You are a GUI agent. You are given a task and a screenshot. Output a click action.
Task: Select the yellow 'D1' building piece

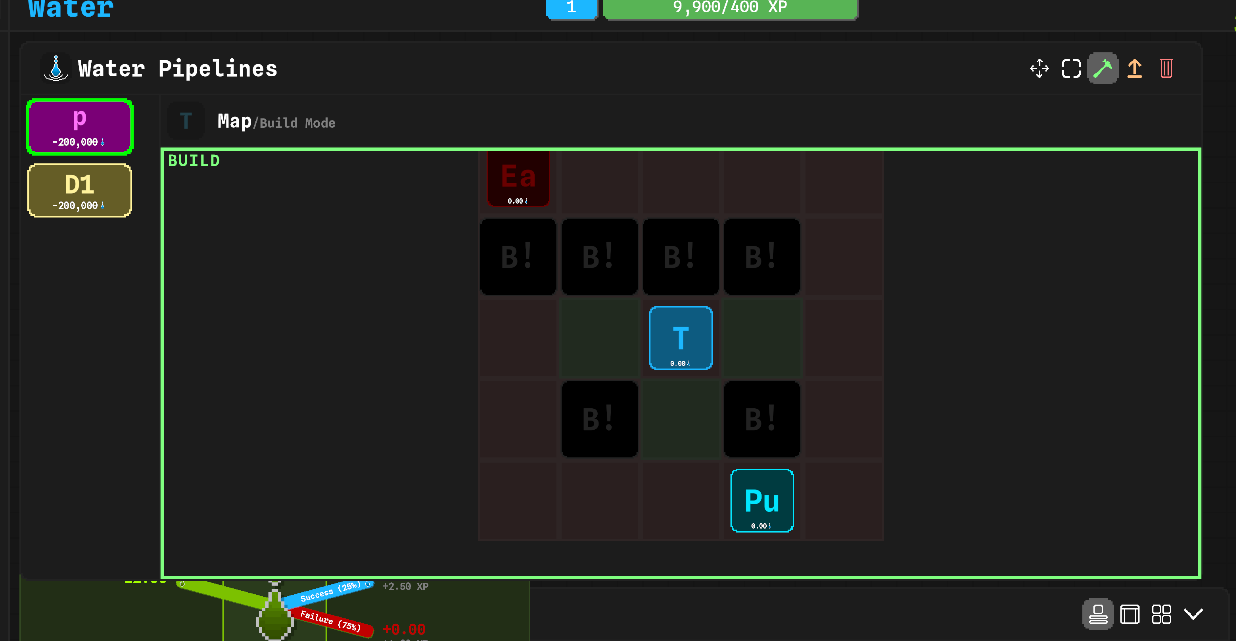click(79, 191)
